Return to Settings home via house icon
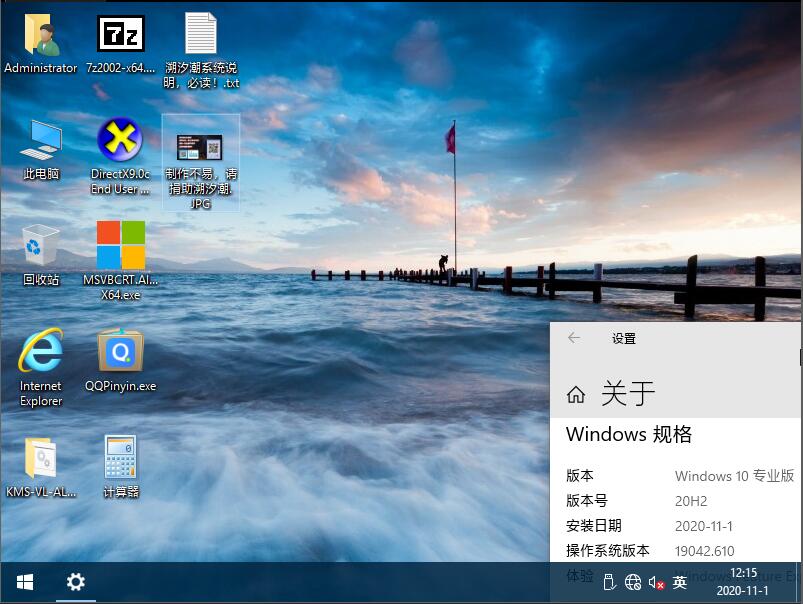803x604 pixels. [x=576, y=394]
